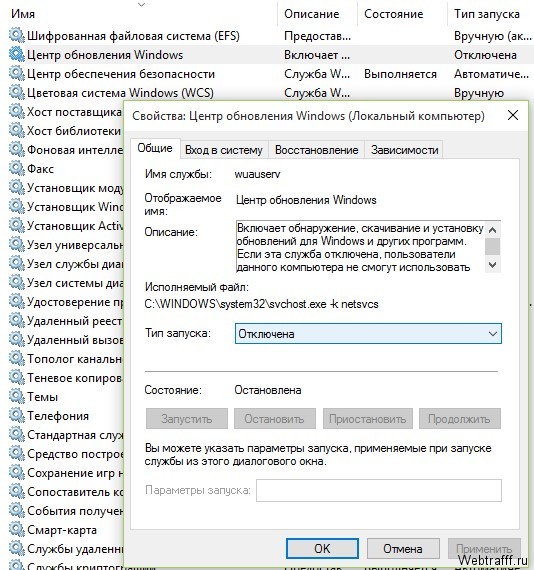Open the Тип запуска dropdown
The image size is (534, 570).
pyautogui.click(x=368, y=334)
